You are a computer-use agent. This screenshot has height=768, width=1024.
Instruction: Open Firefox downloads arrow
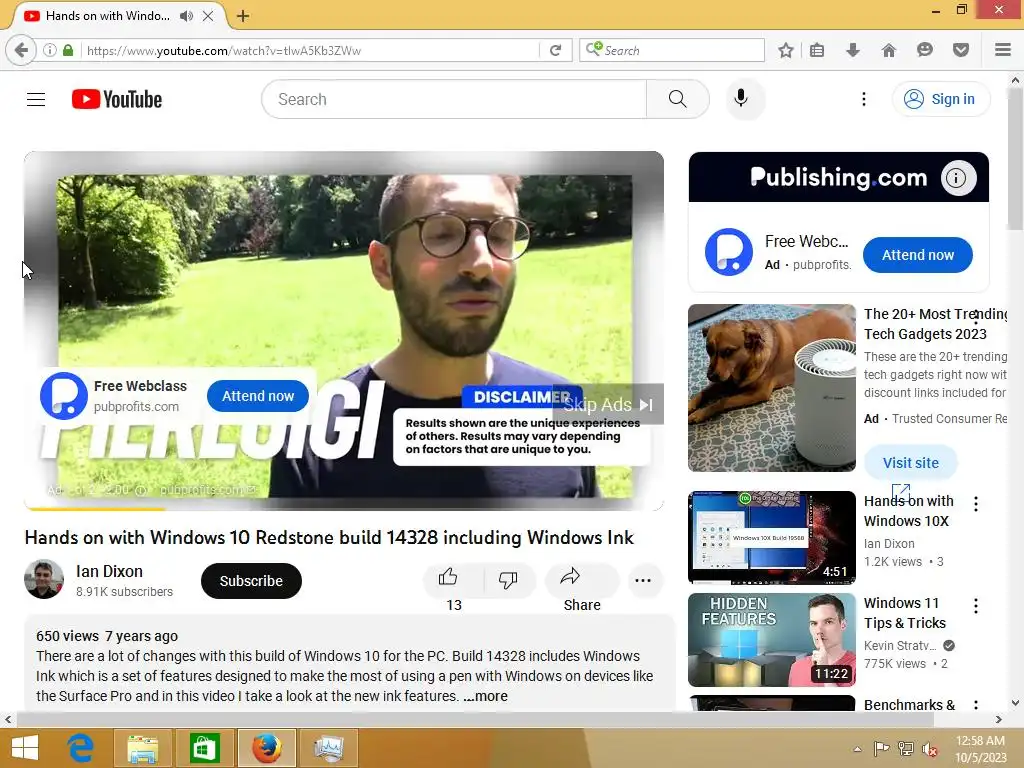(x=852, y=50)
